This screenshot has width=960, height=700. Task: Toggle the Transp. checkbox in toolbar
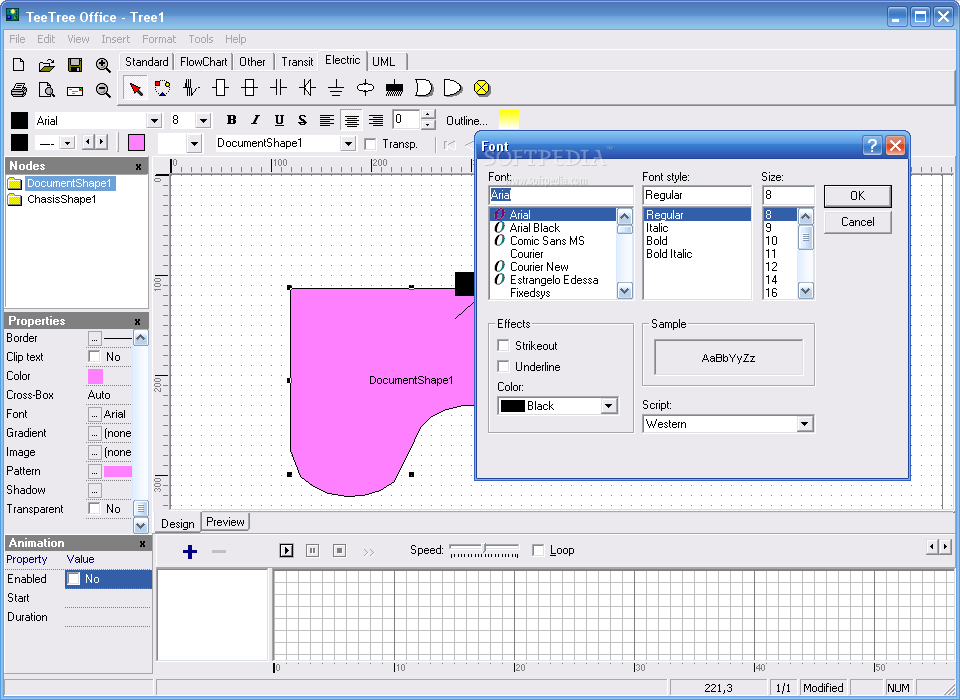tap(370, 144)
